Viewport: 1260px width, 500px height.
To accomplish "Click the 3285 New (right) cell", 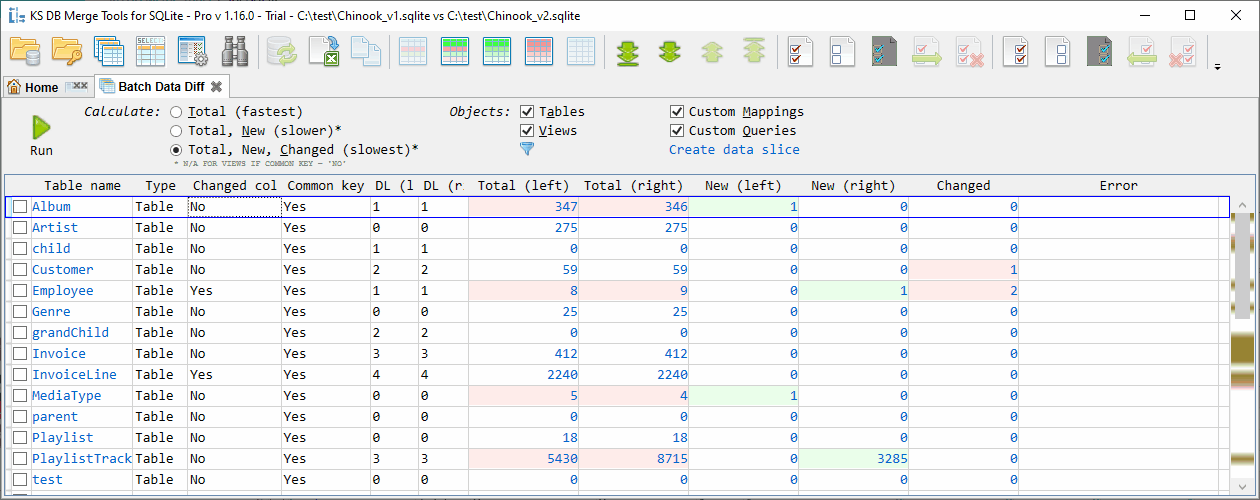I will click(x=851, y=459).
